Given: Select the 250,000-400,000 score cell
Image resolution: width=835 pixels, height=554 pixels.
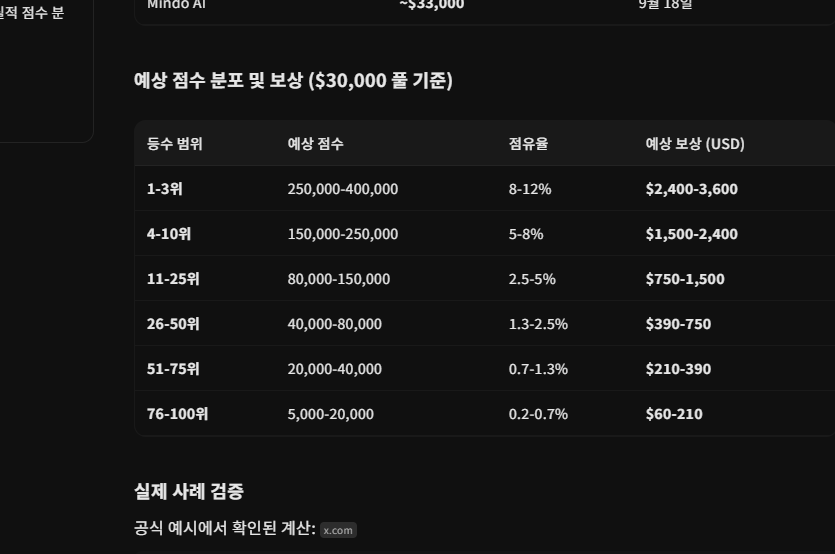Looking at the screenshot, I should pos(343,189).
